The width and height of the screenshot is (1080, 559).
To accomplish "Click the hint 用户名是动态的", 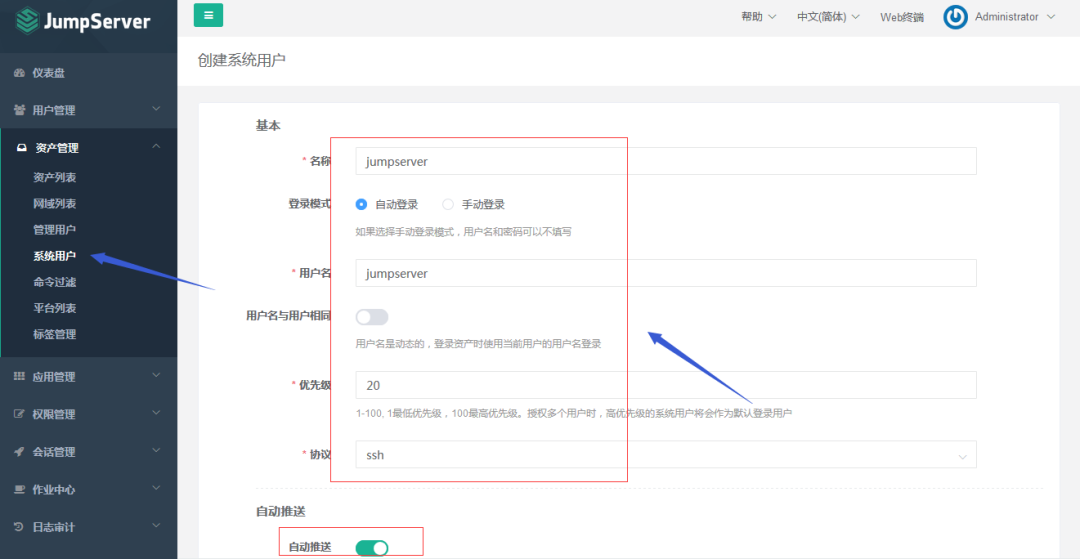I will coord(479,344).
